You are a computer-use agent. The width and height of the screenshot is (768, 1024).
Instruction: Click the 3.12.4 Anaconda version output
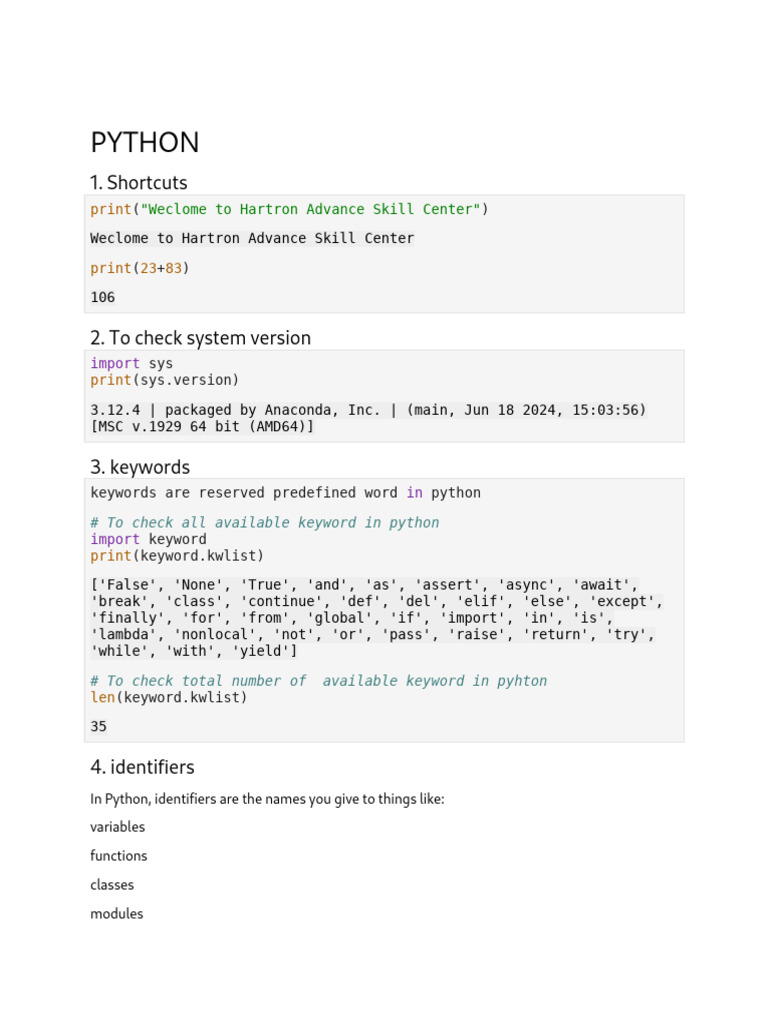pos(368,418)
